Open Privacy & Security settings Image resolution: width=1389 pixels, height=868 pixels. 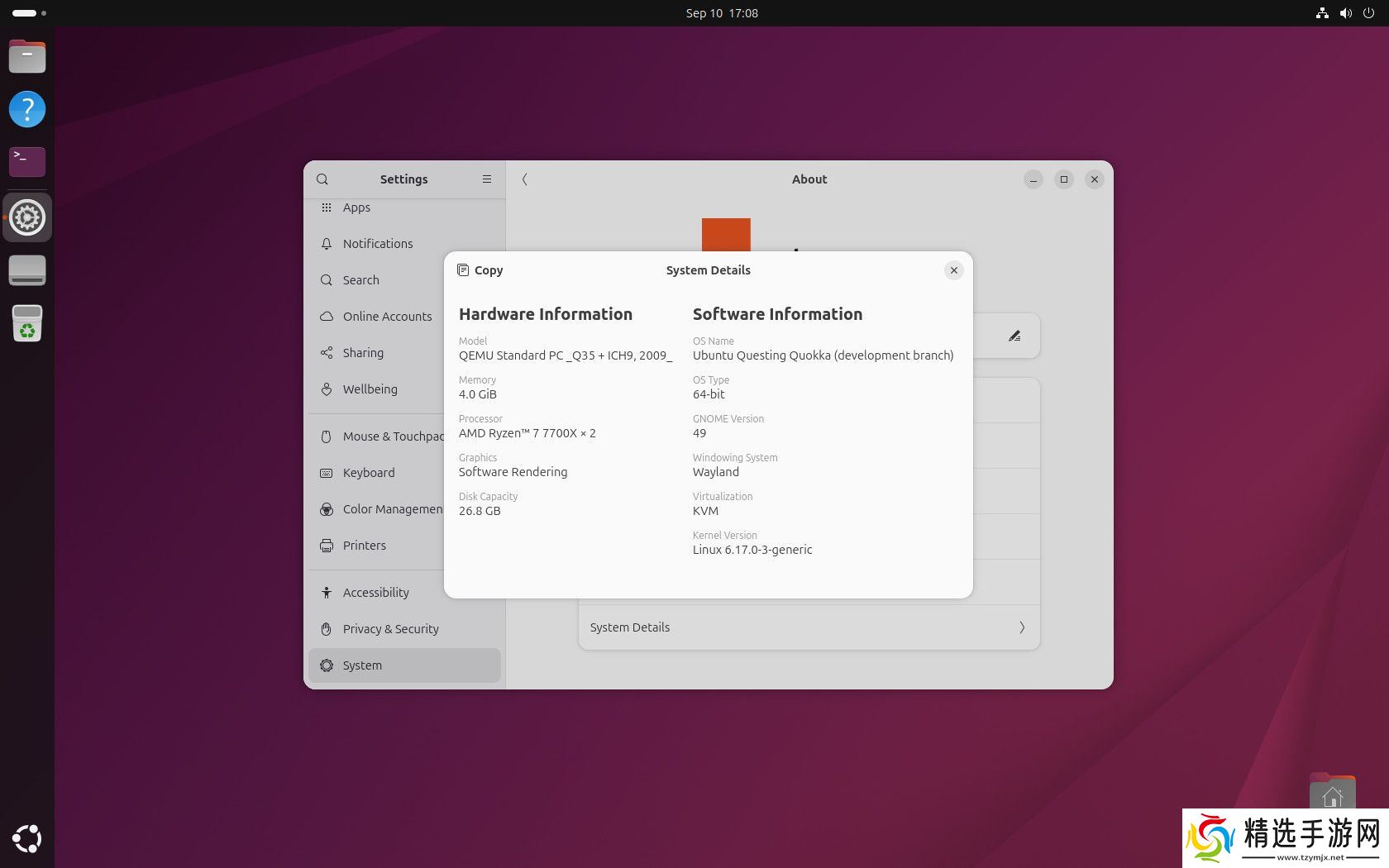click(x=390, y=629)
